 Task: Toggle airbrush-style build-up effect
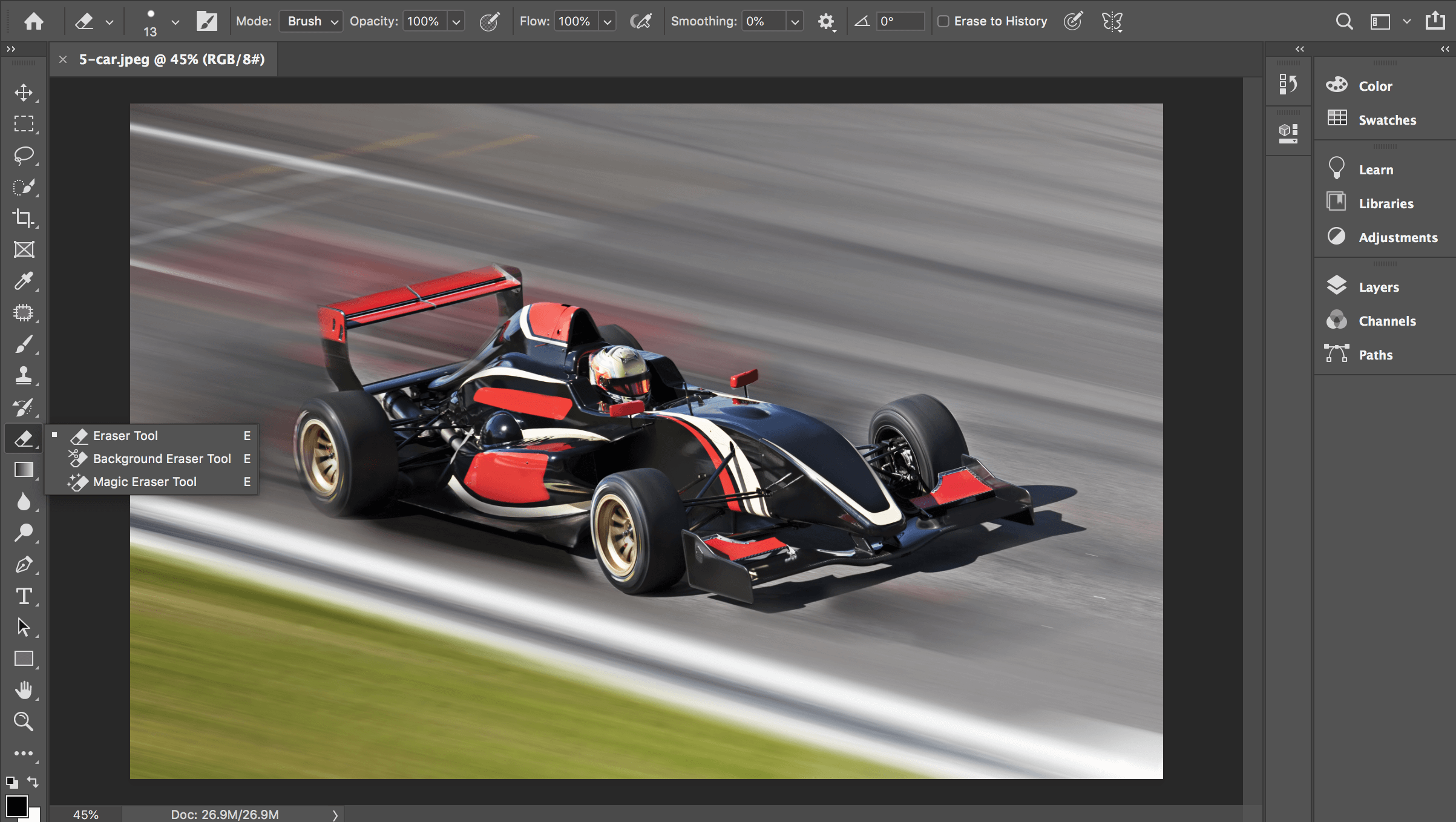click(641, 21)
